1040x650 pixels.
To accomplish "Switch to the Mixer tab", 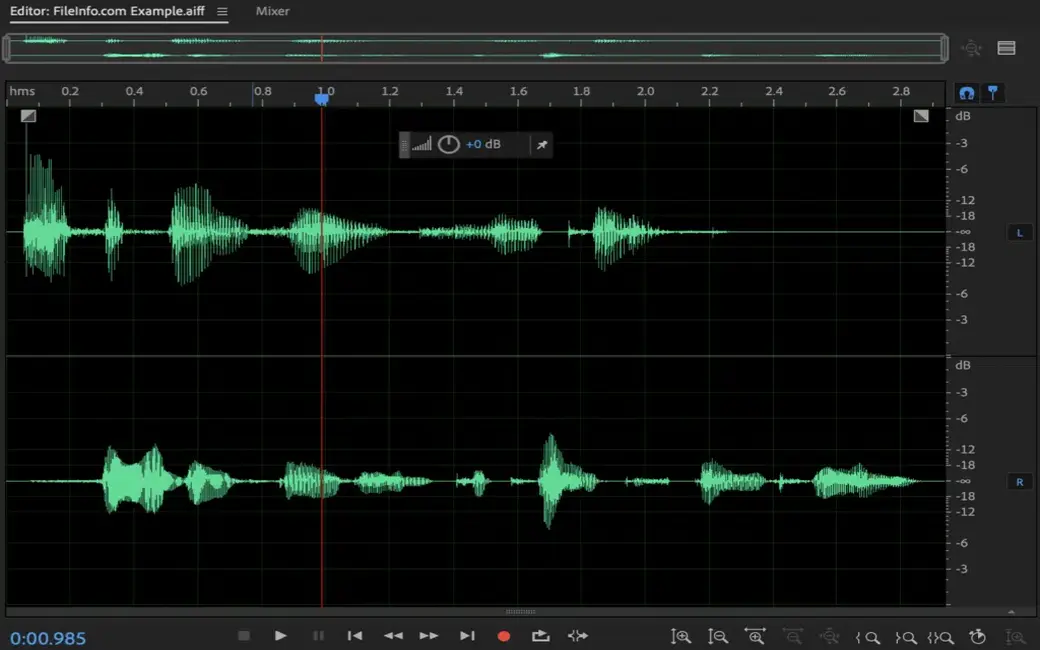I will [x=273, y=11].
